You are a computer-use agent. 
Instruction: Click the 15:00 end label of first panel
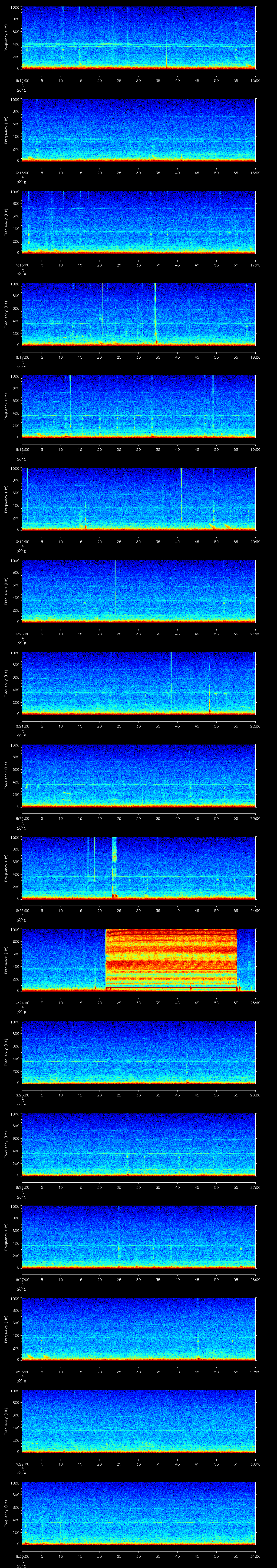(x=255, y=80)
